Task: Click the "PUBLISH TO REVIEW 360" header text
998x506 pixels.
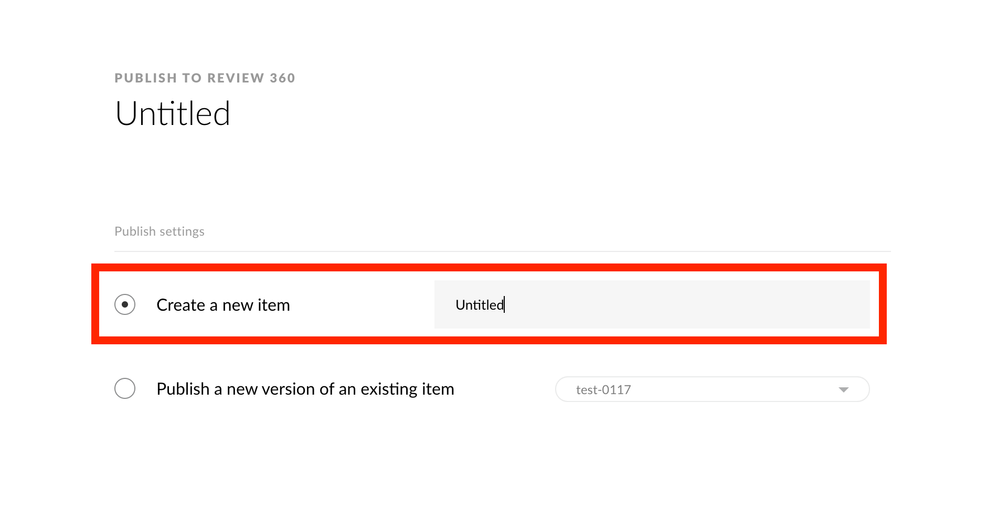Action: [x=205, y=78]
